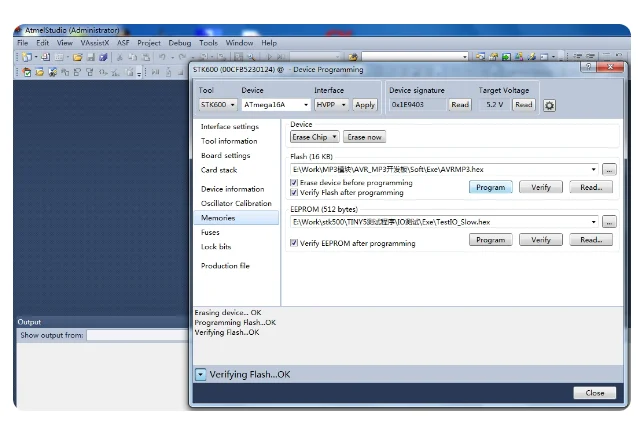Click the Save All icon

(x=103, y=57)
